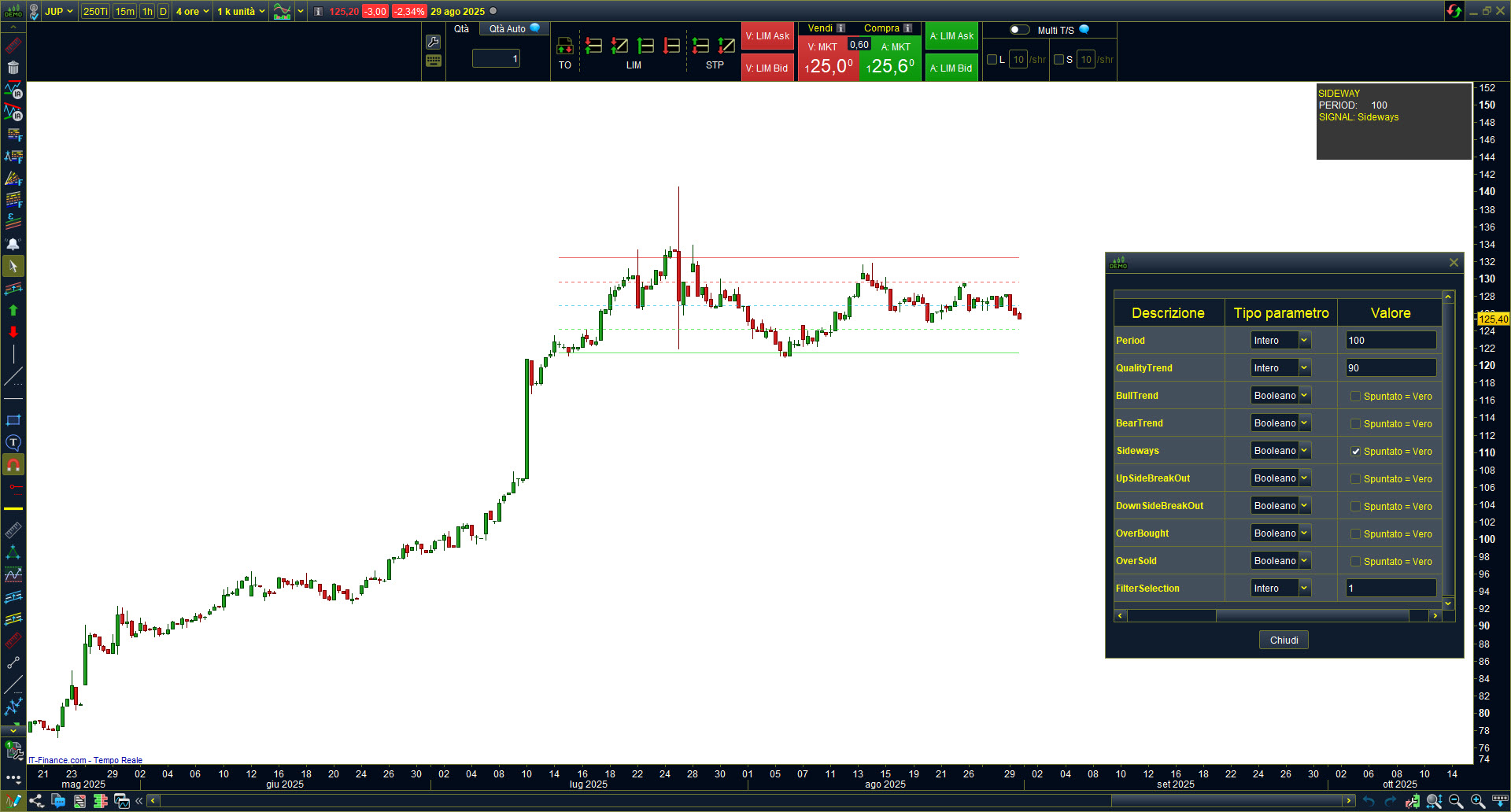Expand the 4 ore timeframe dropdown
The height and width of the screenshot is (812, 1511).
click(192, 11)
